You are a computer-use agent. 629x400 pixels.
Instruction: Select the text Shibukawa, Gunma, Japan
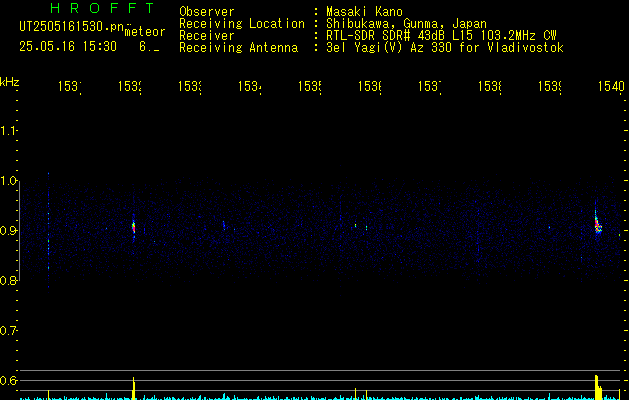tap(406, 24)
